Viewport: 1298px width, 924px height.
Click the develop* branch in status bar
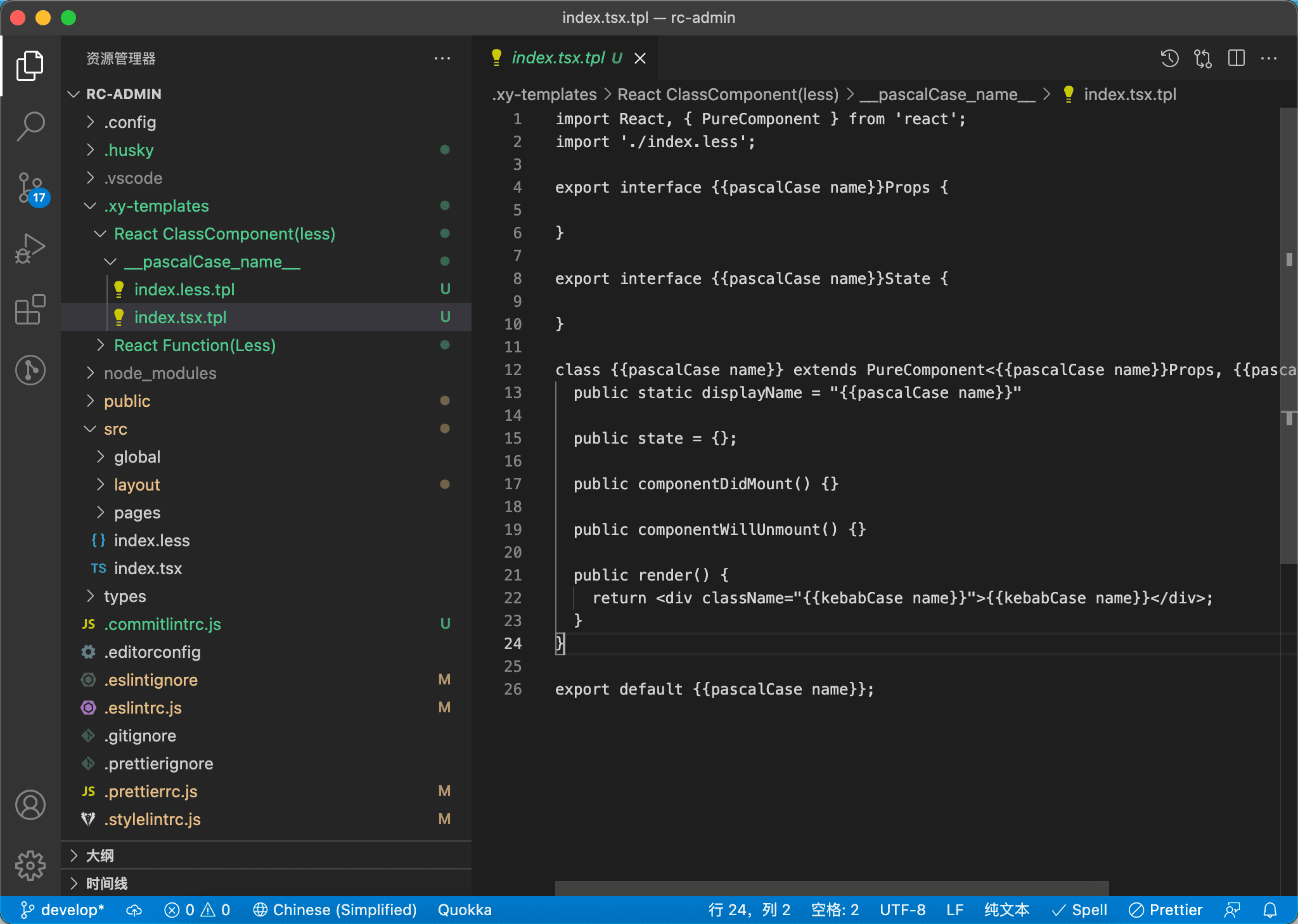62,910
